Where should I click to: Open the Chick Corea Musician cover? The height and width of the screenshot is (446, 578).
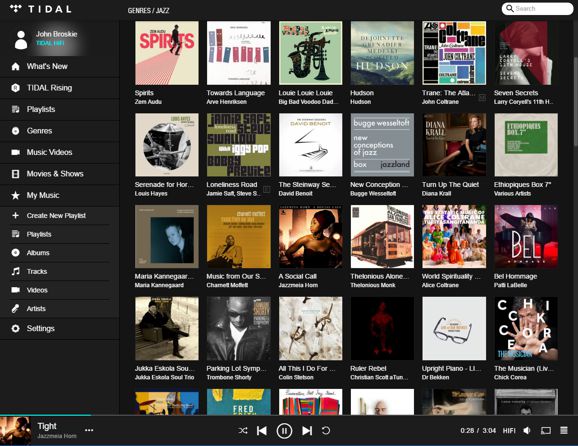[x=526, y=328]
